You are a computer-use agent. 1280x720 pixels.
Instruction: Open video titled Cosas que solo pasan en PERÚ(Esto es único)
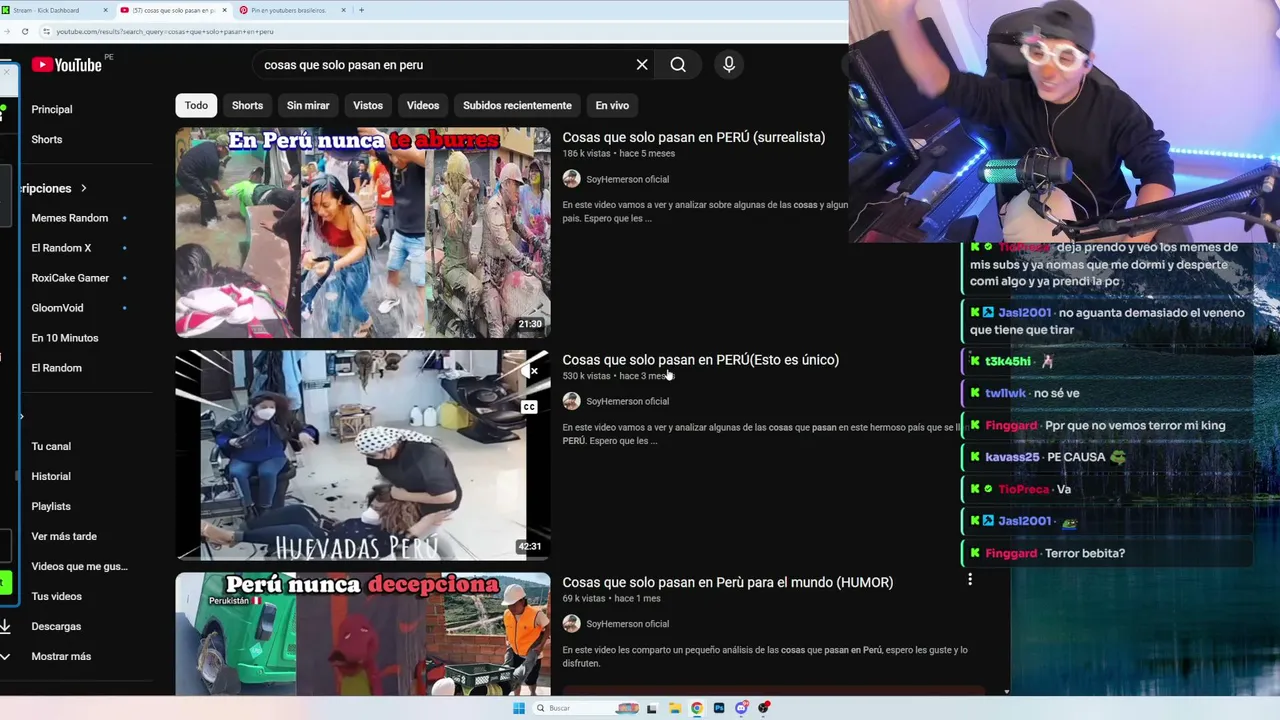[x=700, y=360]
